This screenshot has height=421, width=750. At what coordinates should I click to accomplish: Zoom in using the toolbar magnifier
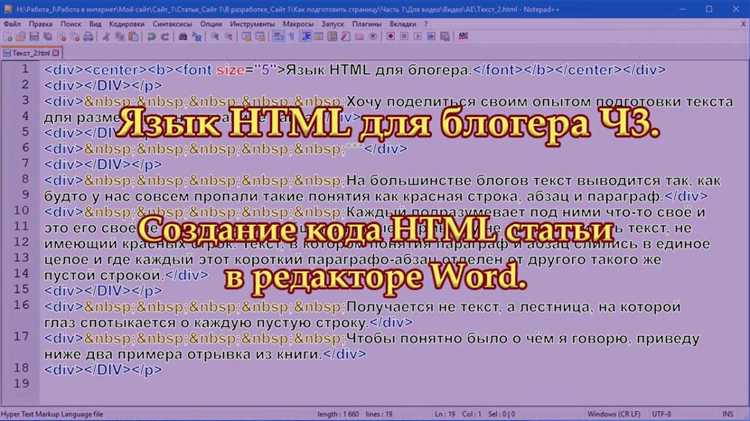215,36
